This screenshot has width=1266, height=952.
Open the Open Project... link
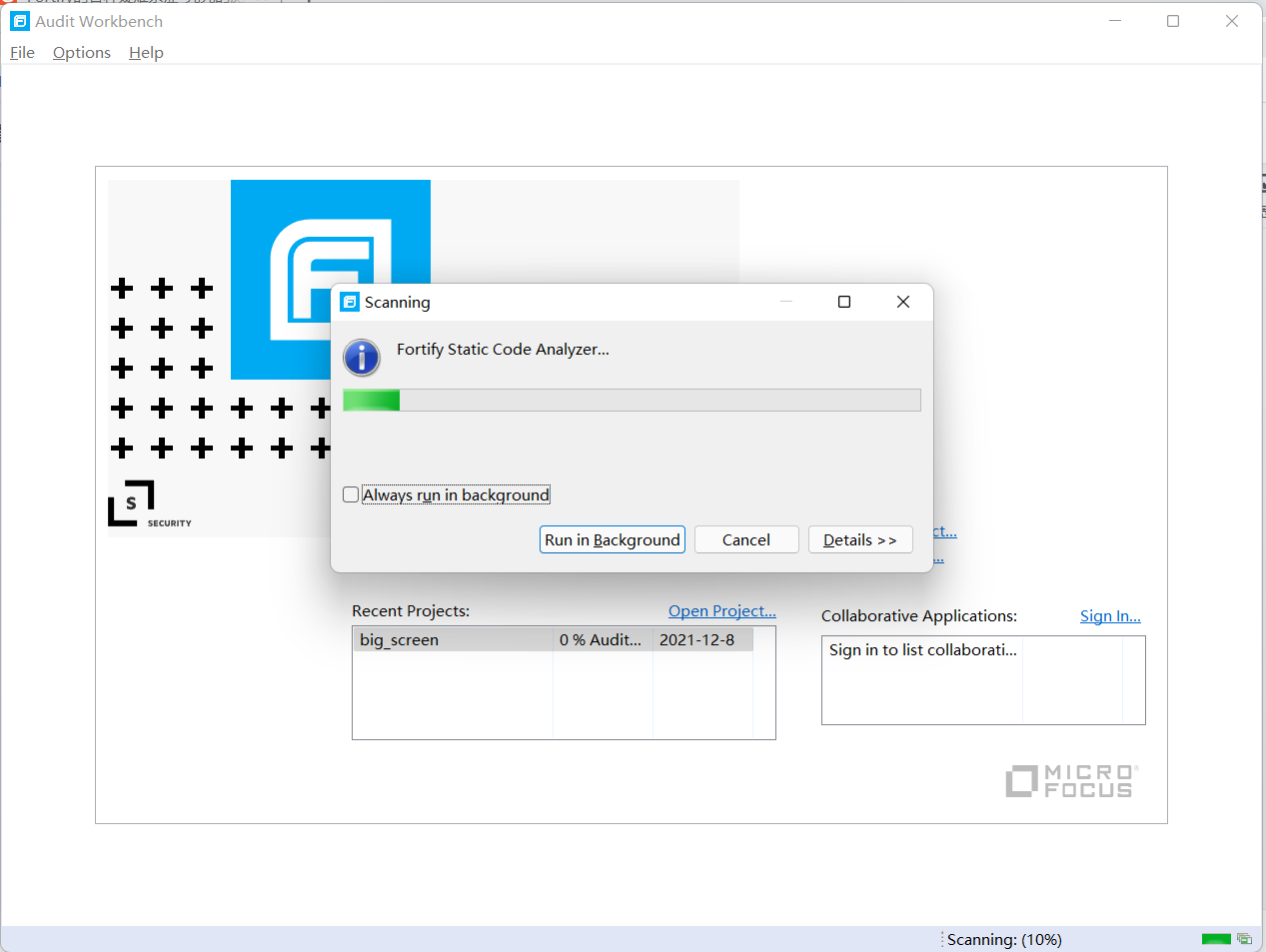[x=722, y=610]
